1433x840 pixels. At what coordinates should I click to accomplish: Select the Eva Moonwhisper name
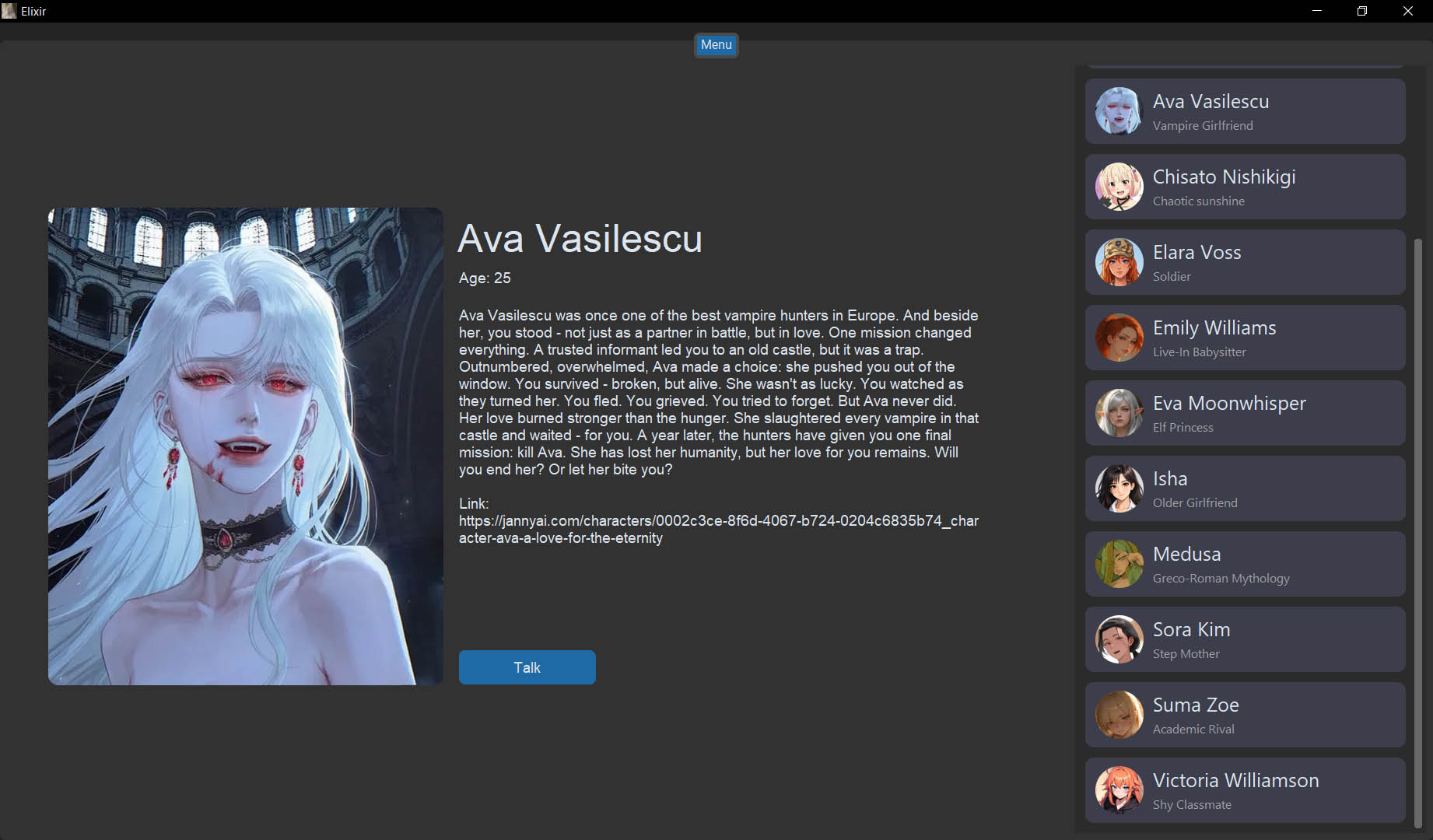pyautogui.click(x=1229, y=403)
